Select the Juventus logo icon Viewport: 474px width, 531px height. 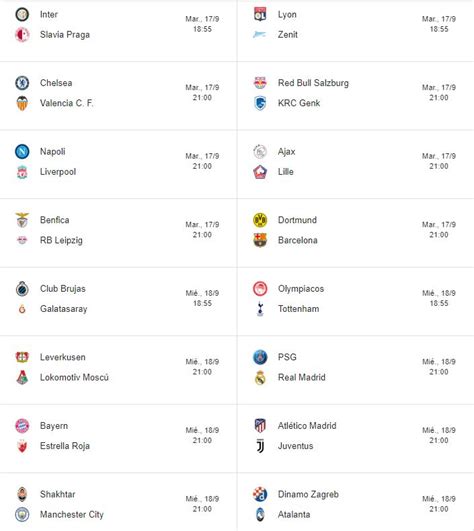pos(260,446)
